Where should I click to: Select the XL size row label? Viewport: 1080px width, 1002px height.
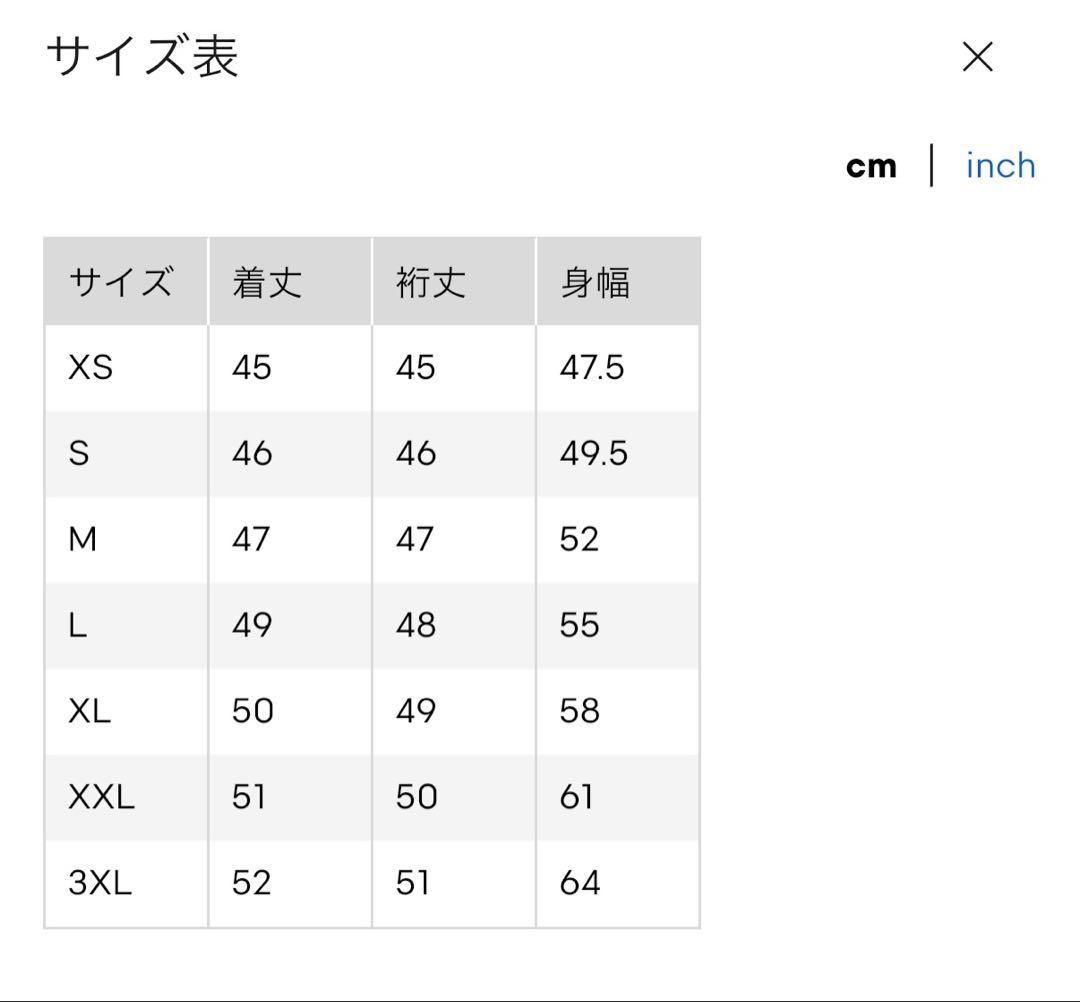click(x=90, y=711)
